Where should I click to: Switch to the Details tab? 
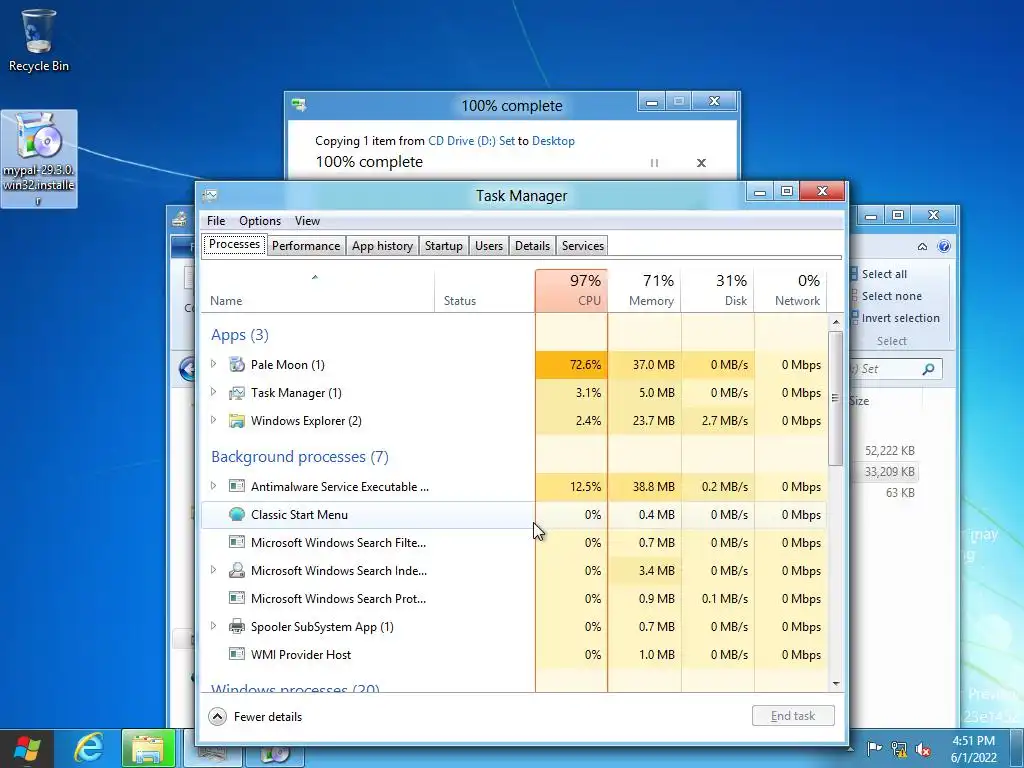(532, 246)
